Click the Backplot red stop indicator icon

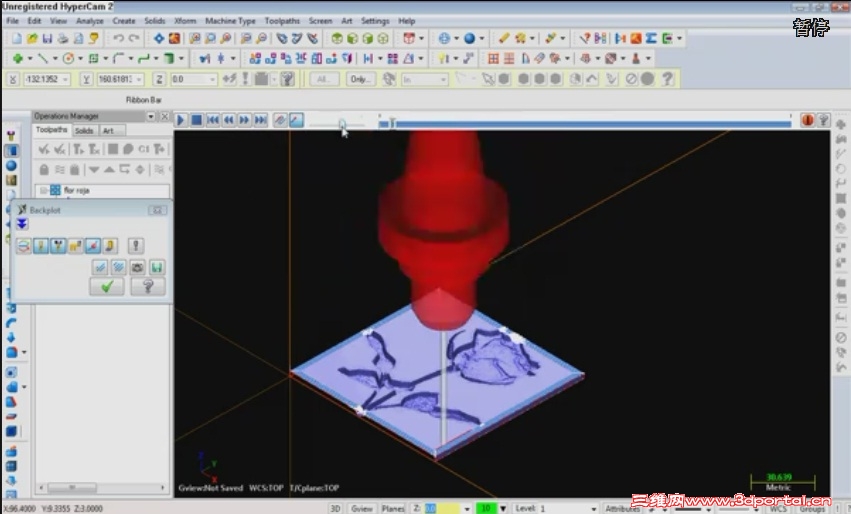[808, 120]
